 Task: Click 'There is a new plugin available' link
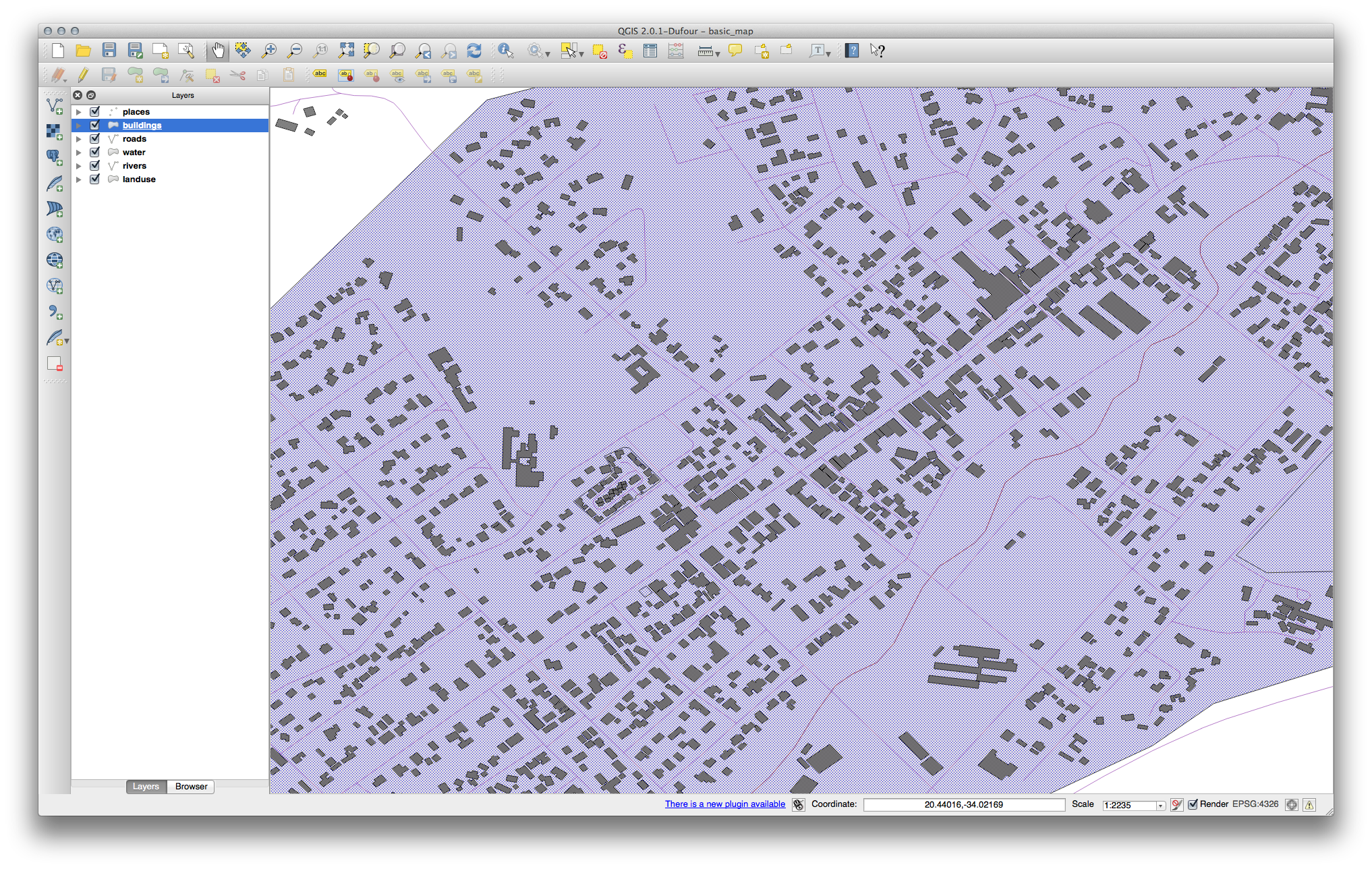[x=724, y=804]
